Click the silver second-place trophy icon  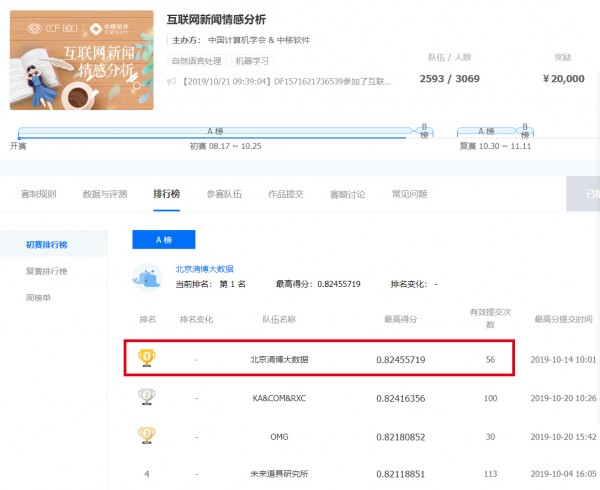147,396
